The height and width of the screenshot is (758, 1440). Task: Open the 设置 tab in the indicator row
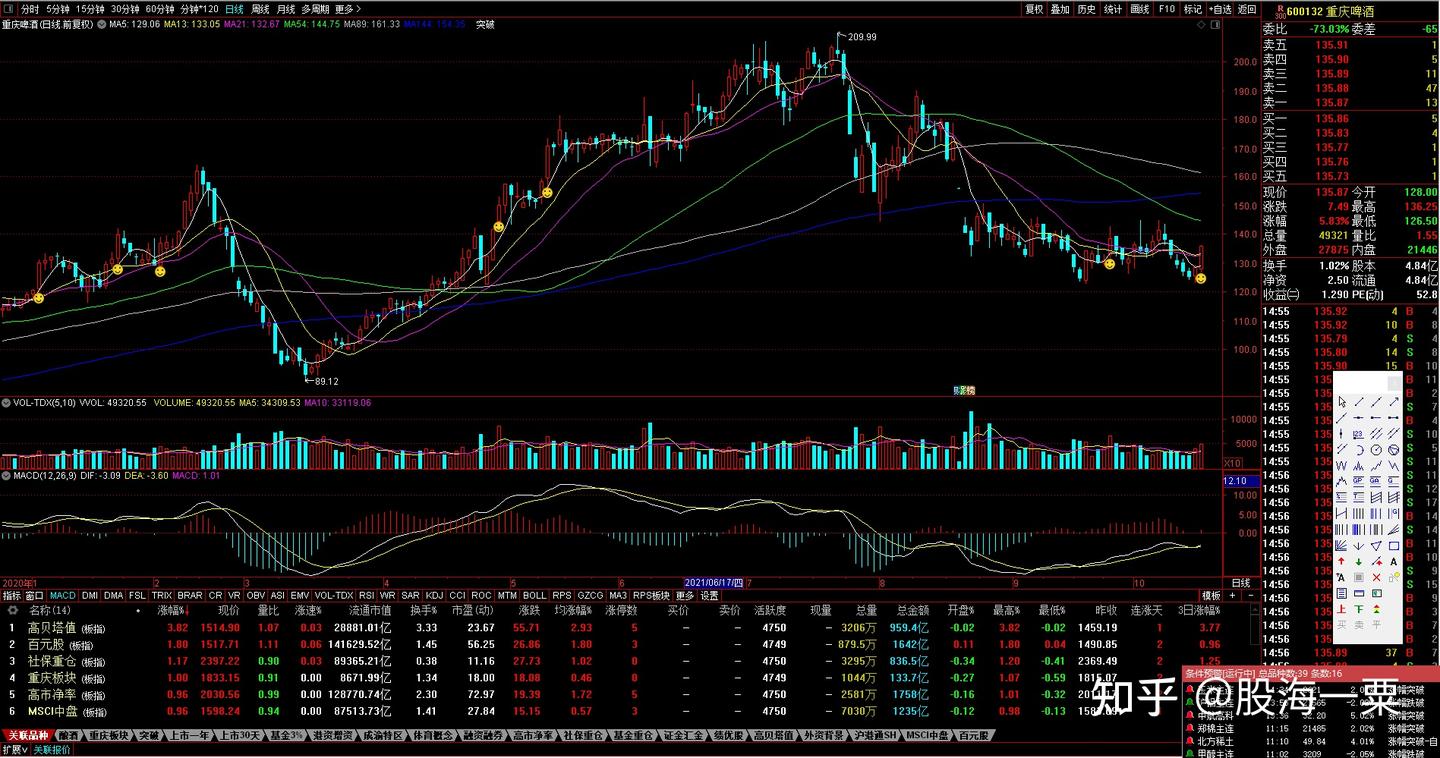709,595
